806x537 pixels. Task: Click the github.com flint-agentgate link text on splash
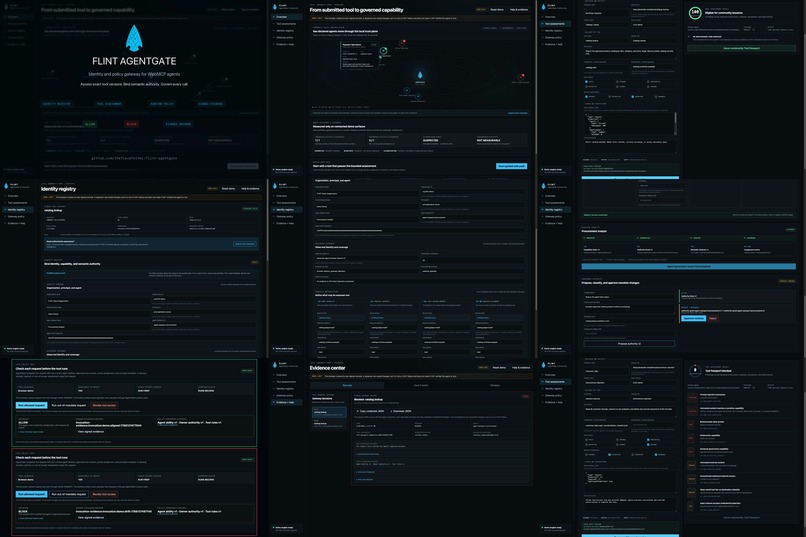pyautogui.click(x=134, y=158)
